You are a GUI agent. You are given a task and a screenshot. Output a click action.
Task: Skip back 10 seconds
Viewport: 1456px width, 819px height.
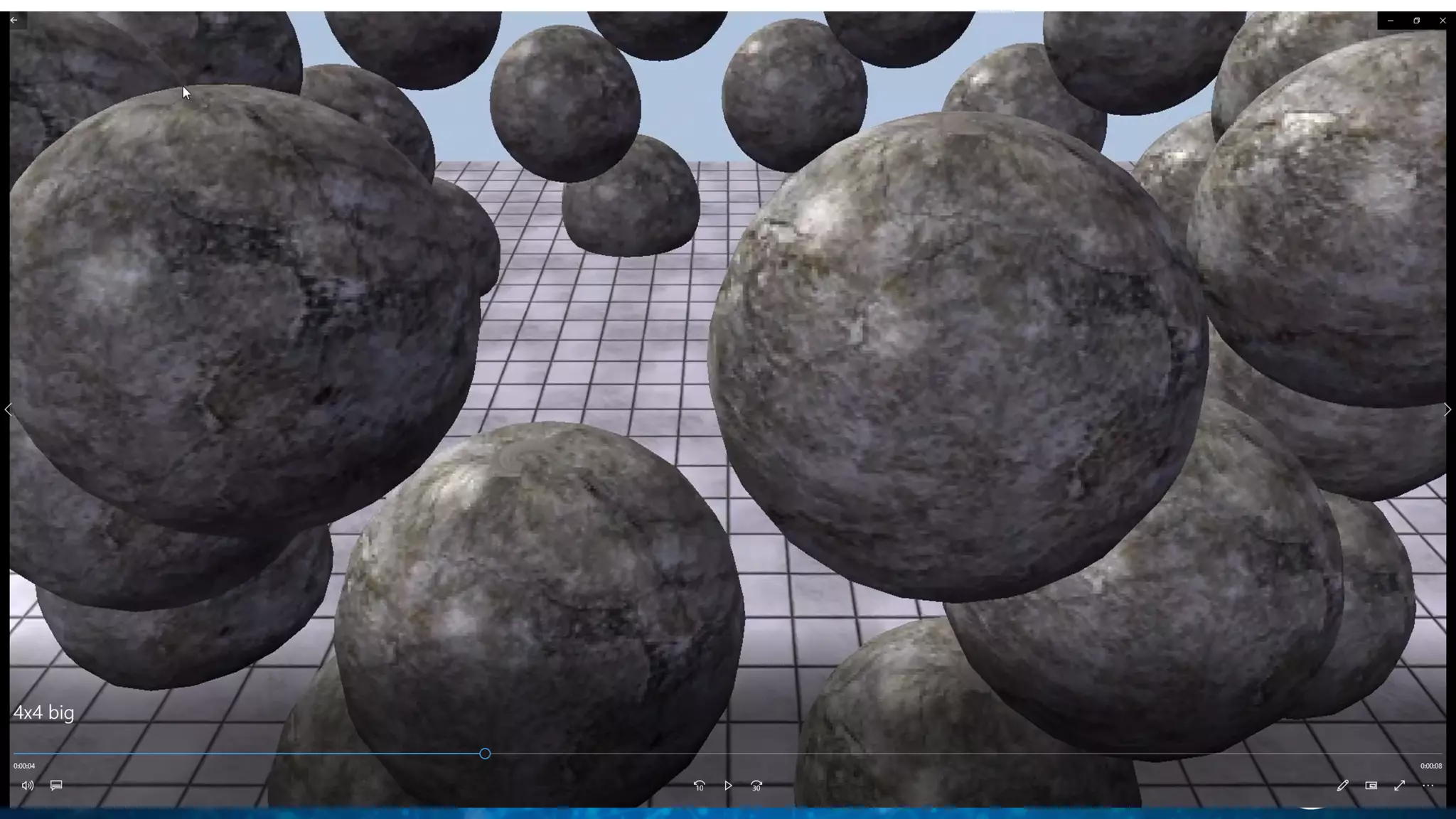click(700, 786)
